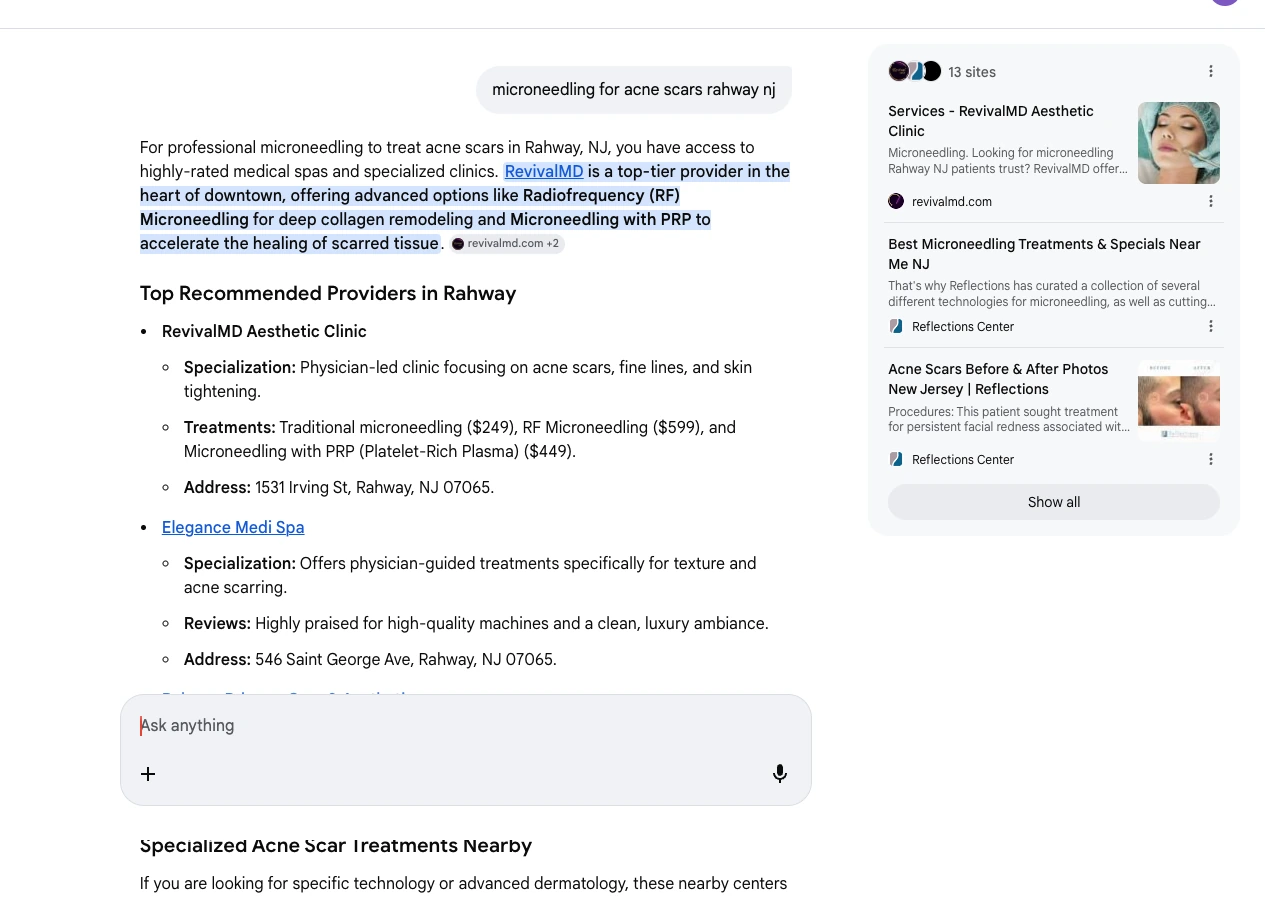Screen dimensions: 1265x900
Task: Open Acne Scars Before & After Photos result
Action: click(x=998, y=379)
